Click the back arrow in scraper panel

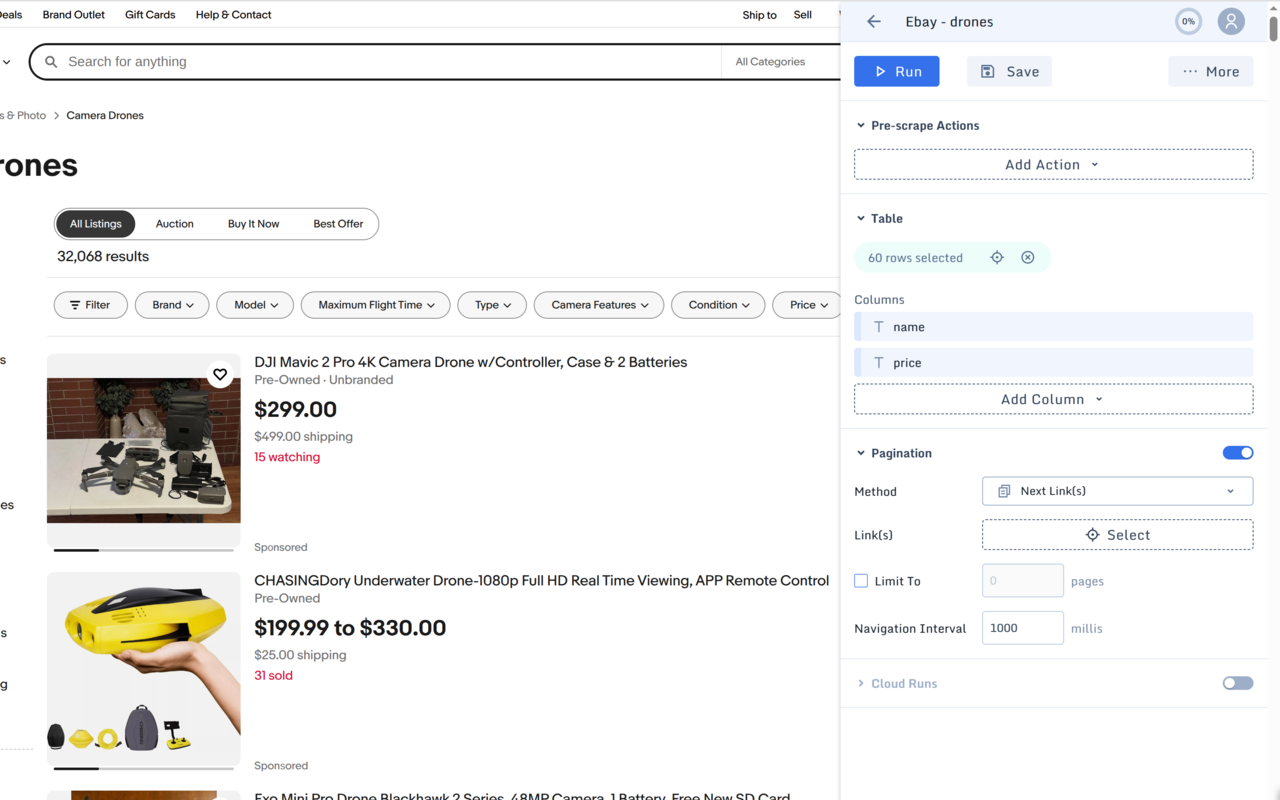[x=874, y=21]
